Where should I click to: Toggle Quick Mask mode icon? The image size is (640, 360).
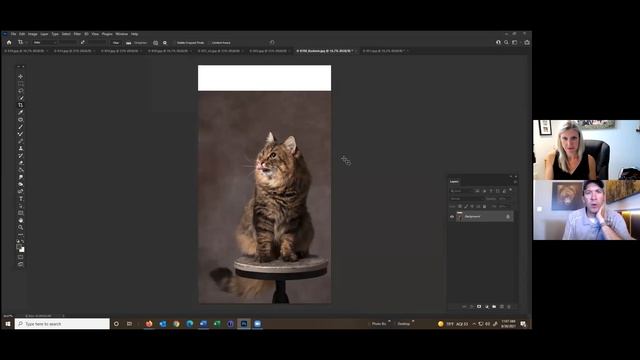(x=20, y=257)
